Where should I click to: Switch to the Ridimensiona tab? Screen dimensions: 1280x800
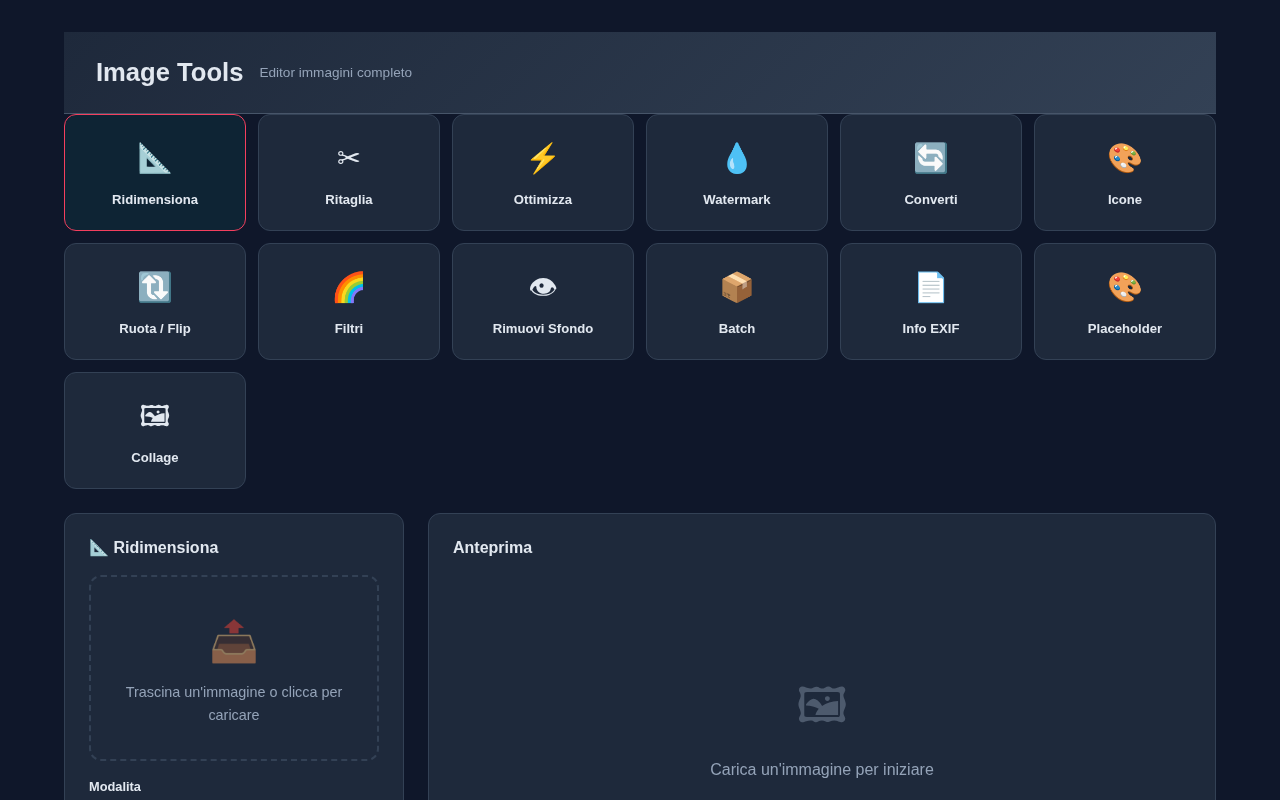coord(154,172)
